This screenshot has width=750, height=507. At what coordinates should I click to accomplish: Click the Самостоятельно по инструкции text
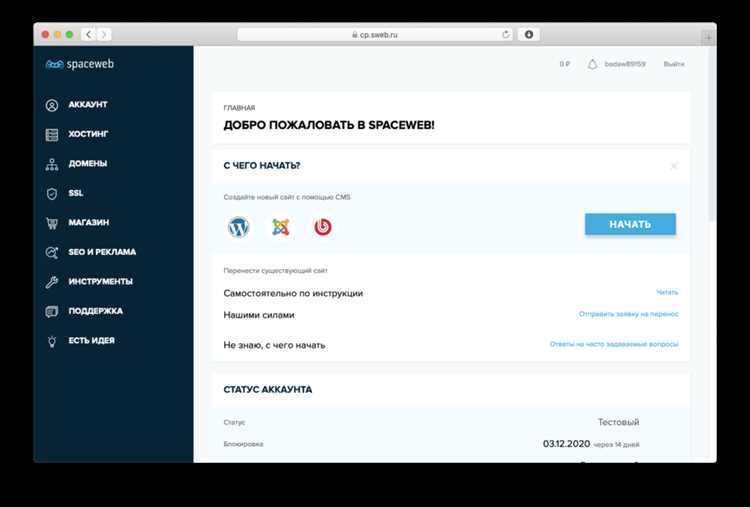293,293
